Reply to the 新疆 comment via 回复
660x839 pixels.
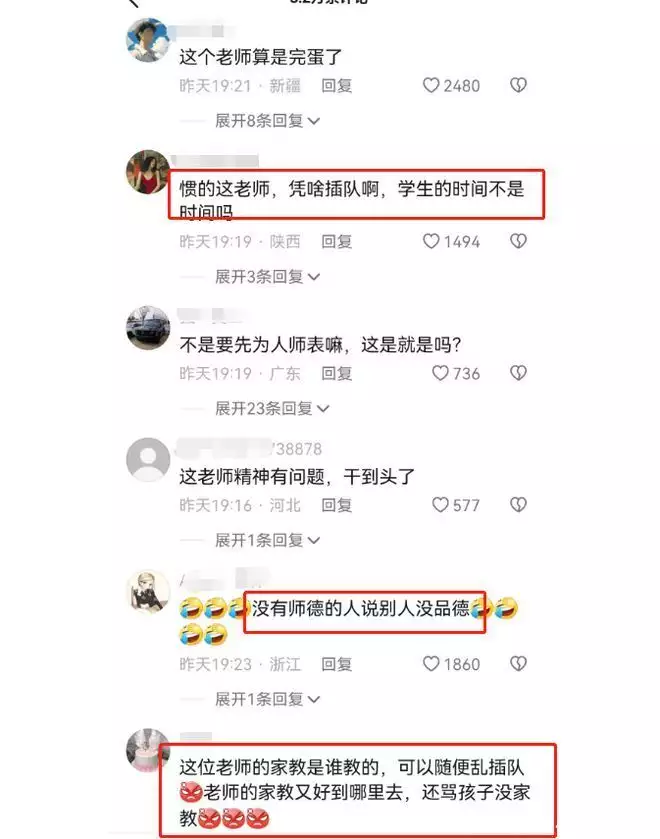[x=337, y=86]
